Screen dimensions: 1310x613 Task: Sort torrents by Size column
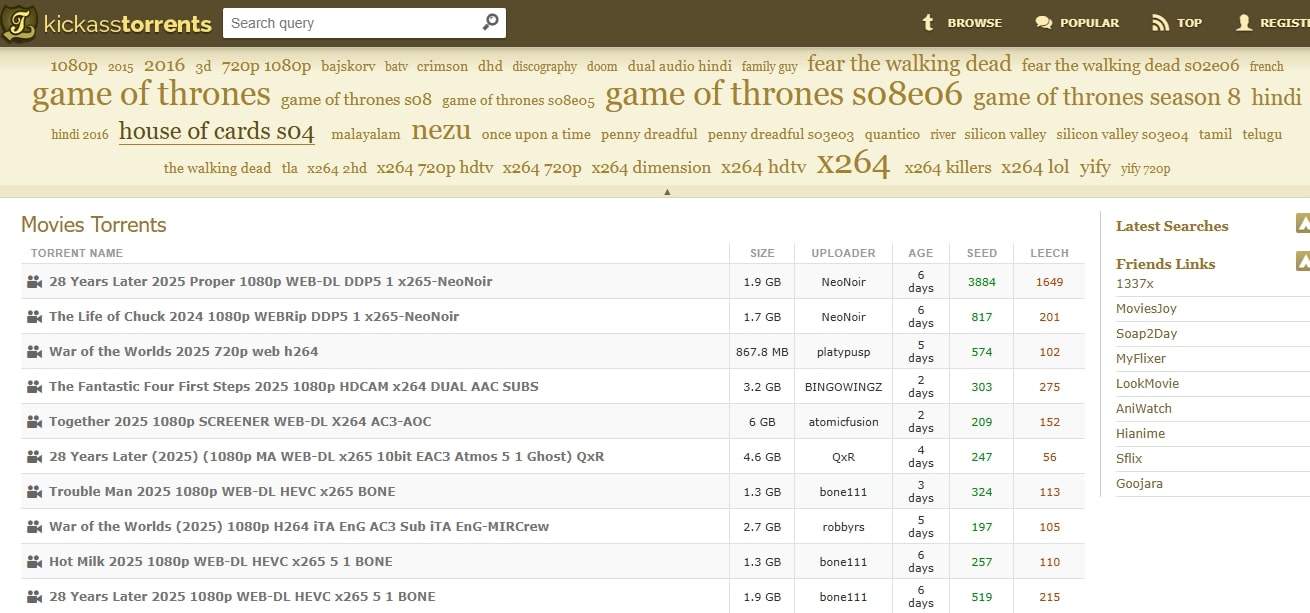coord(762,253)
